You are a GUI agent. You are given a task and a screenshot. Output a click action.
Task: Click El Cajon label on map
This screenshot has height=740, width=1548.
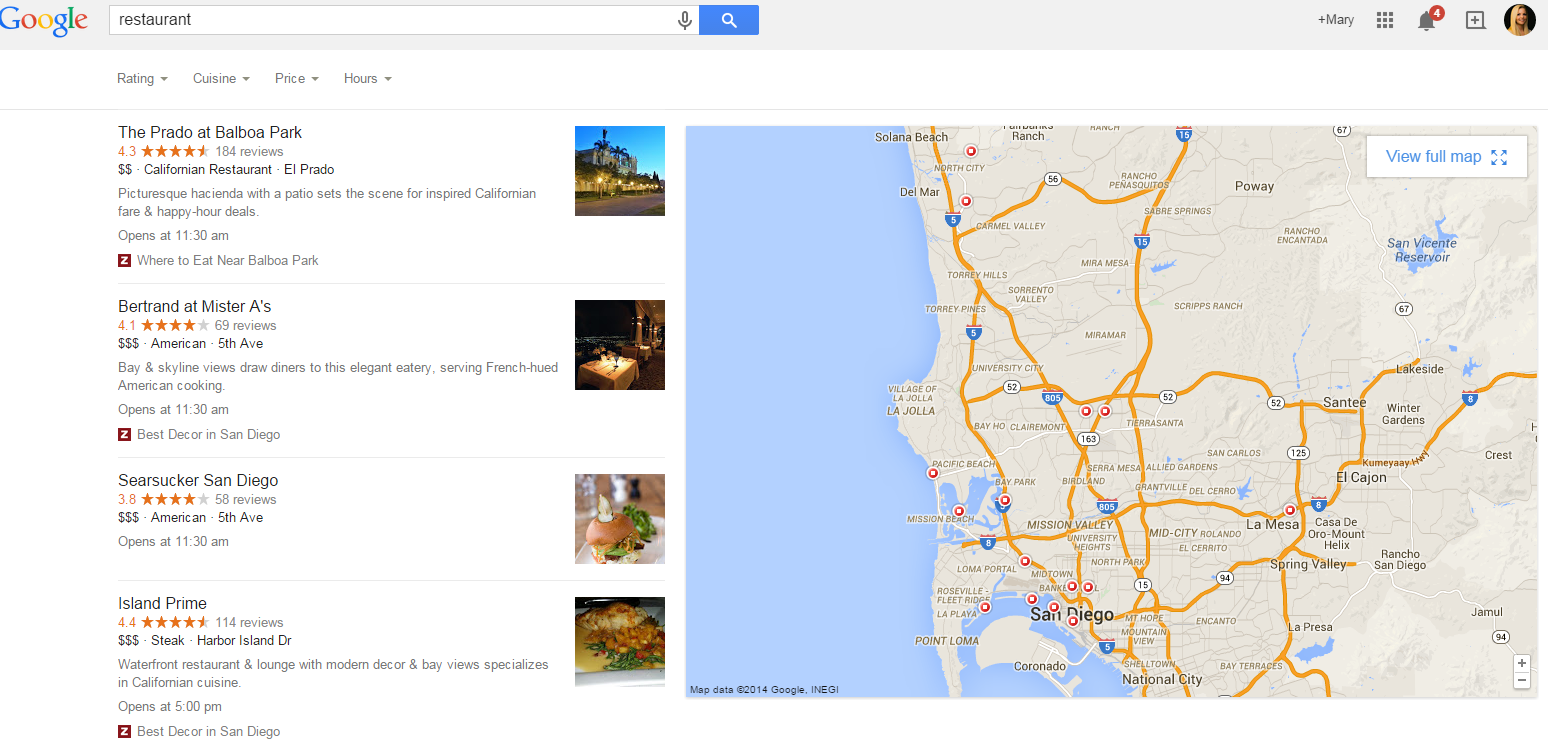[x=1361, y=477]
